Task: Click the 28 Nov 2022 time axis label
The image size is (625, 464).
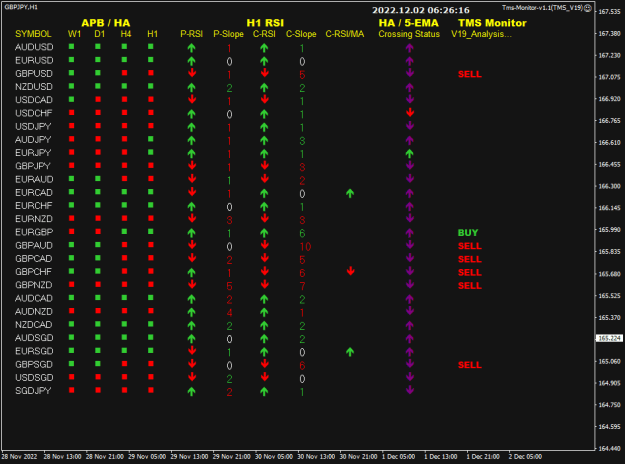Action: pos(19,456)
